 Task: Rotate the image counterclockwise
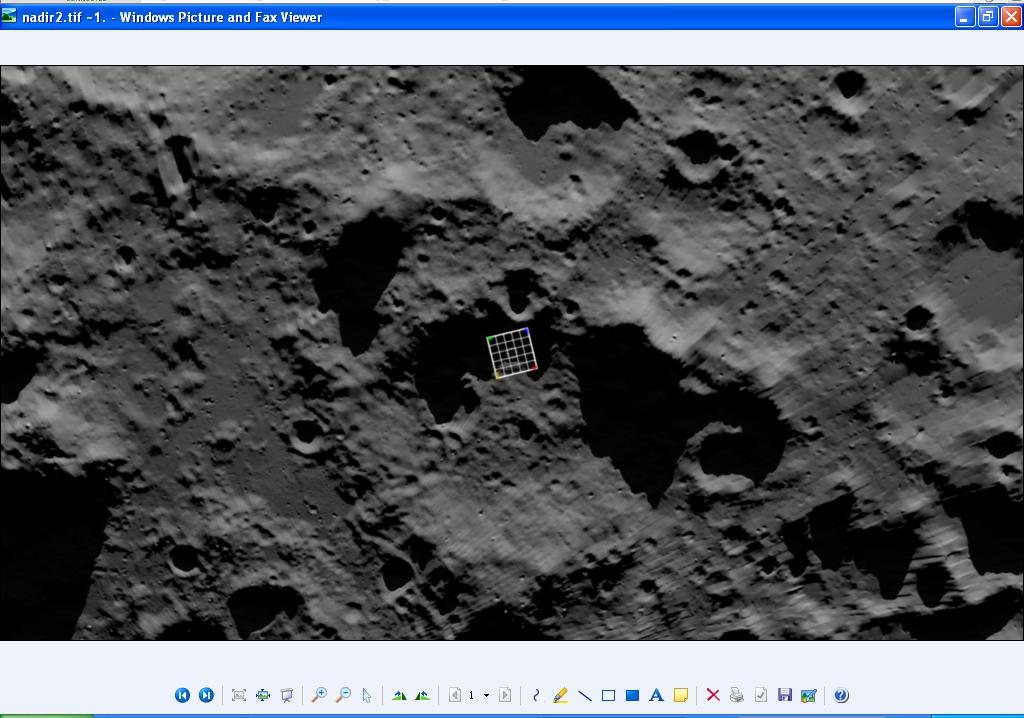coord(423,695)
